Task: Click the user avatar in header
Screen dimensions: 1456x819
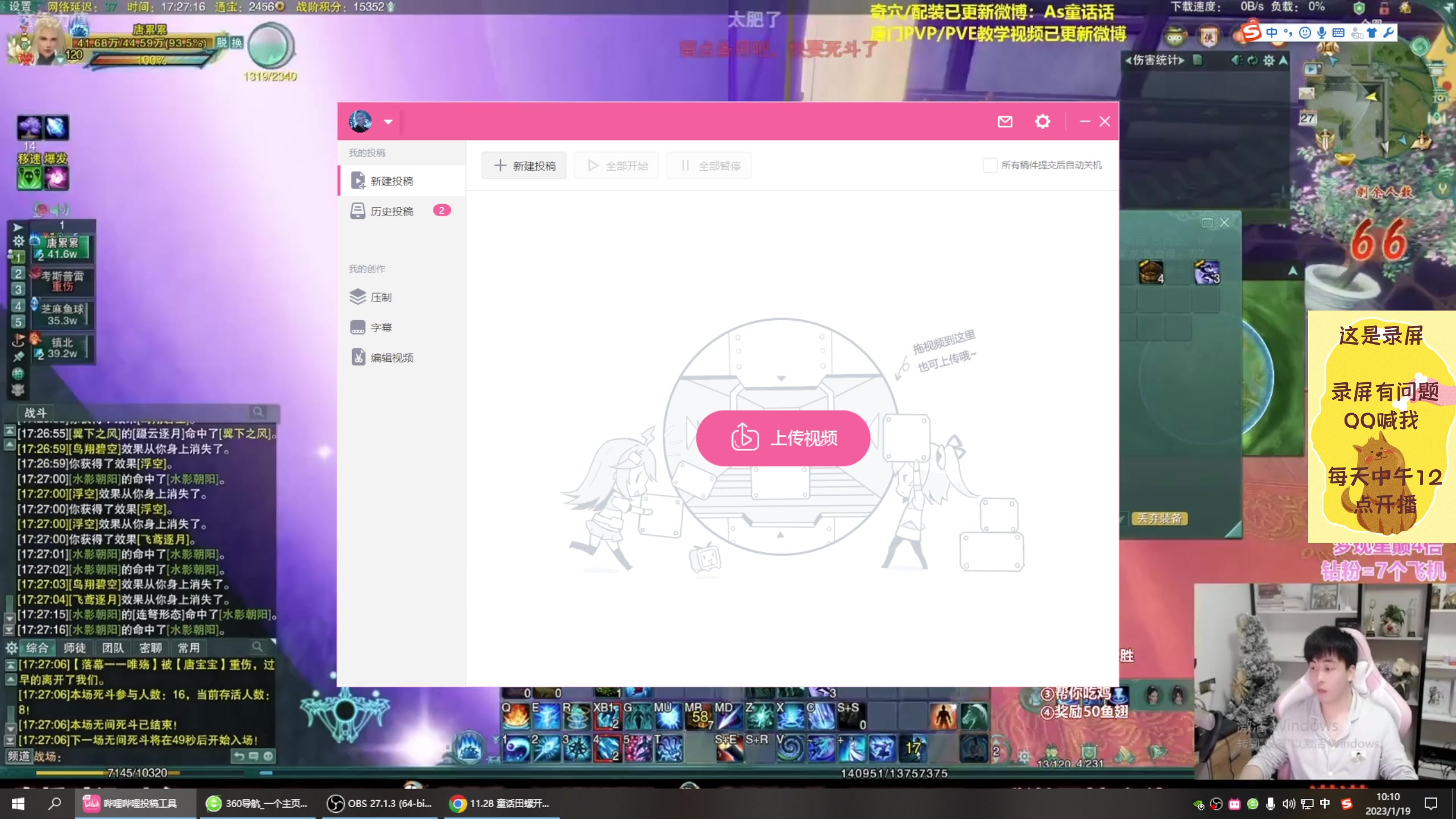Action: 360,122
